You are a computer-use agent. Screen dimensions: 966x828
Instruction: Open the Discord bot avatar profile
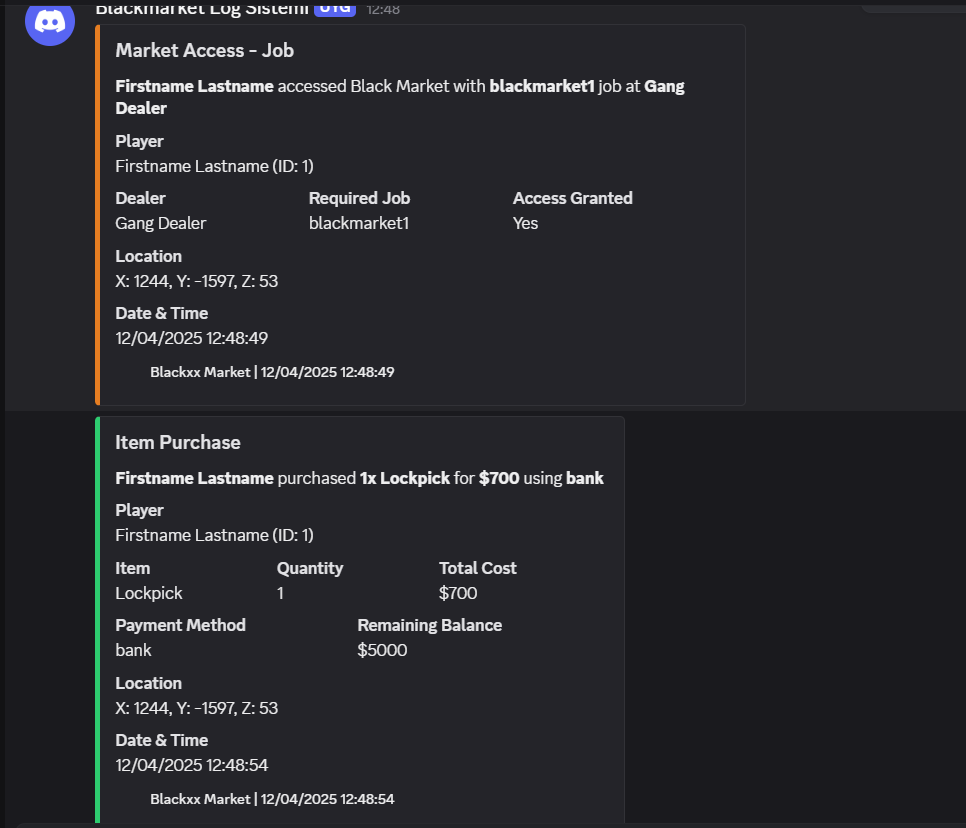[50, 22]
